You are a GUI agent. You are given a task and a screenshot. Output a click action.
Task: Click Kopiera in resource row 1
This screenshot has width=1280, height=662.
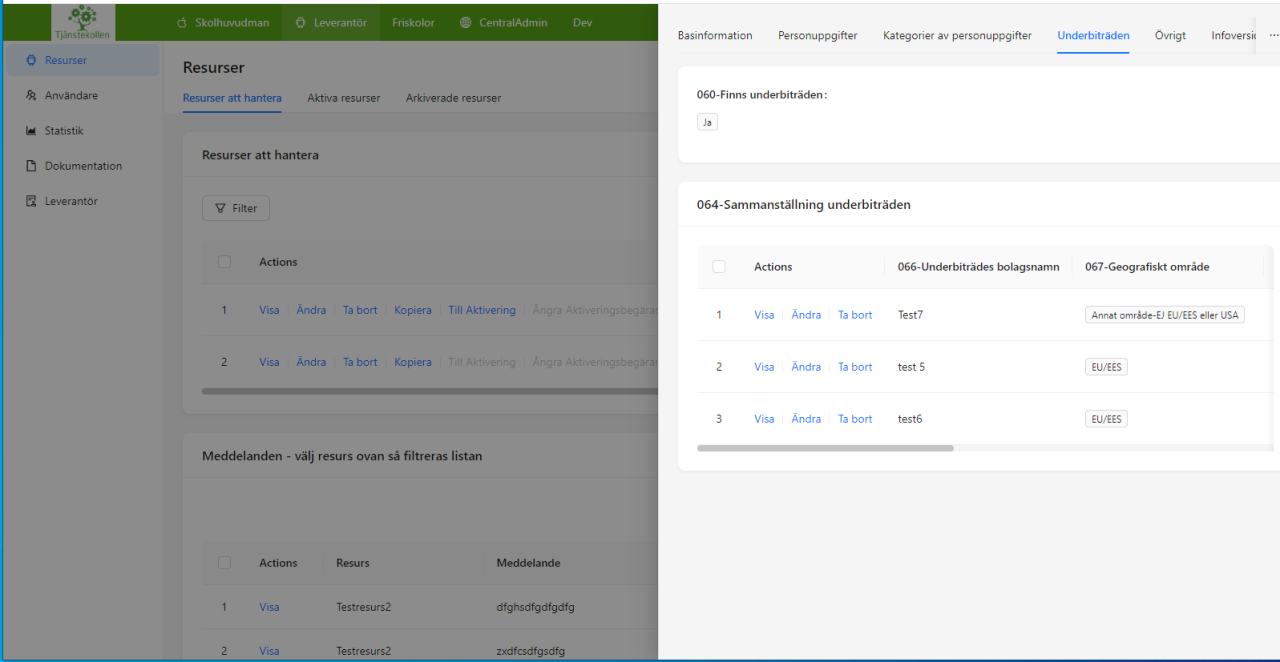[413, 310]
